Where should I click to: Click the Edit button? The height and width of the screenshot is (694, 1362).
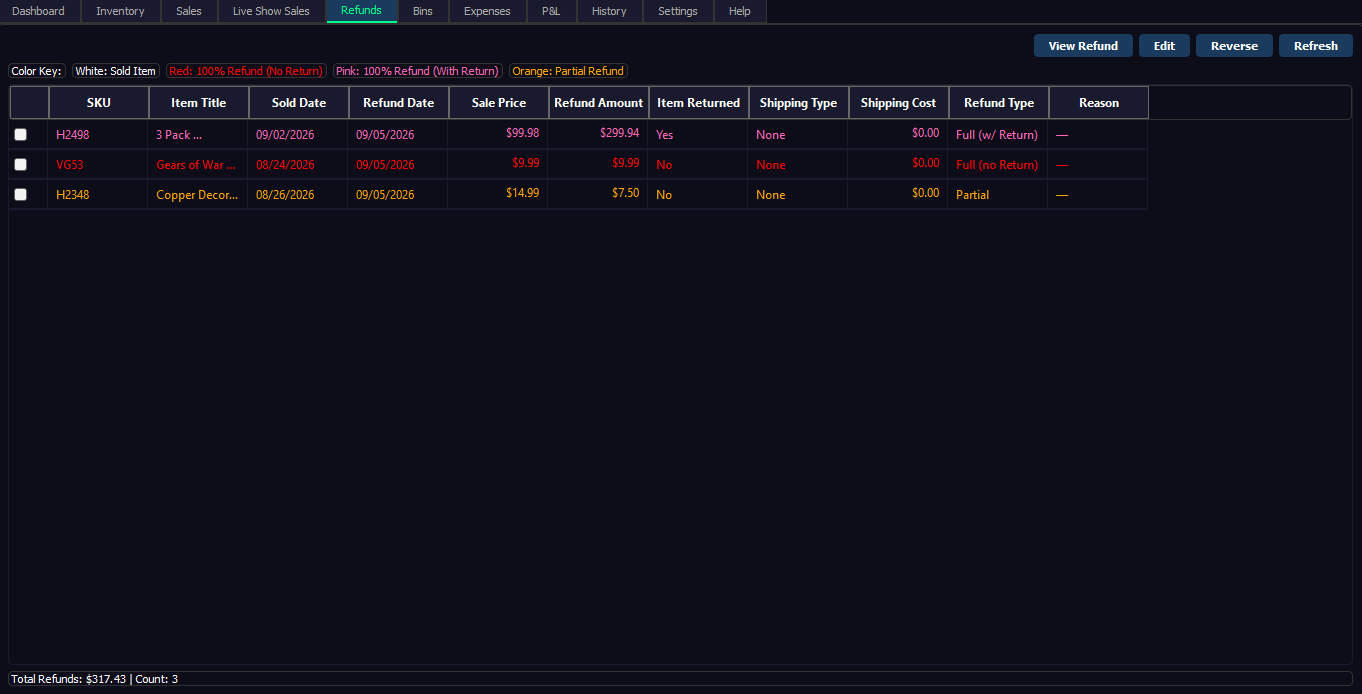[x=1164, y=46]
